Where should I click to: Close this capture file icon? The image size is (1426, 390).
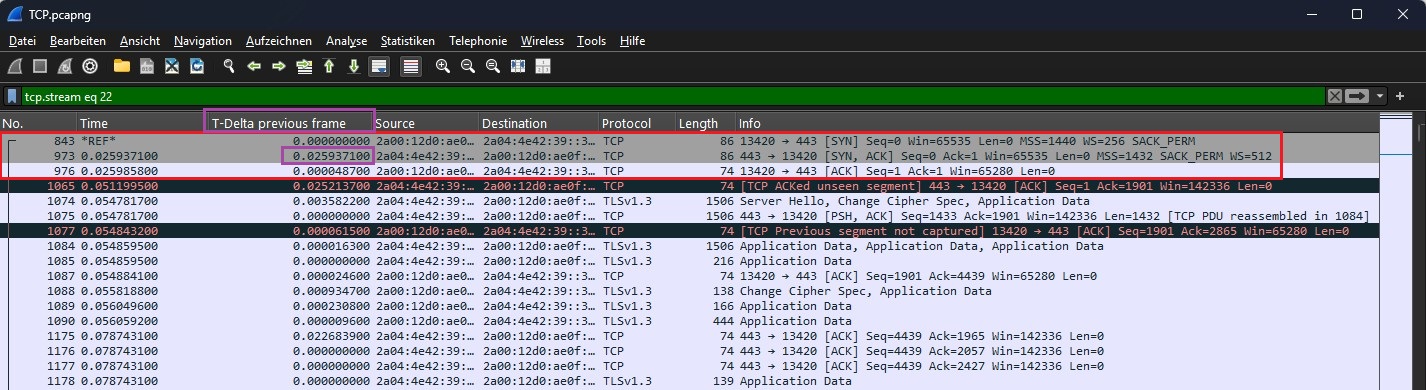coord(172,66)
